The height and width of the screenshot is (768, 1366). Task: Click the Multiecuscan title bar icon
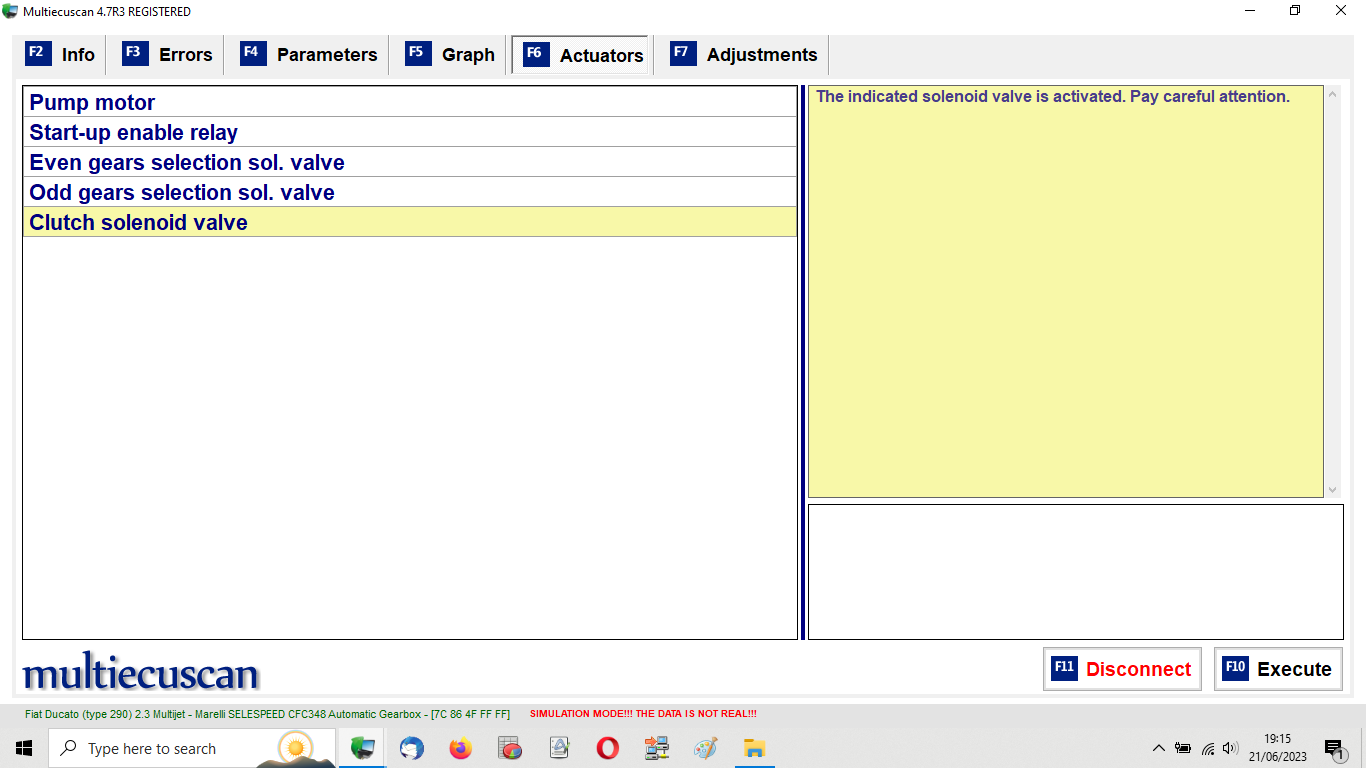(x=10, y=11)
